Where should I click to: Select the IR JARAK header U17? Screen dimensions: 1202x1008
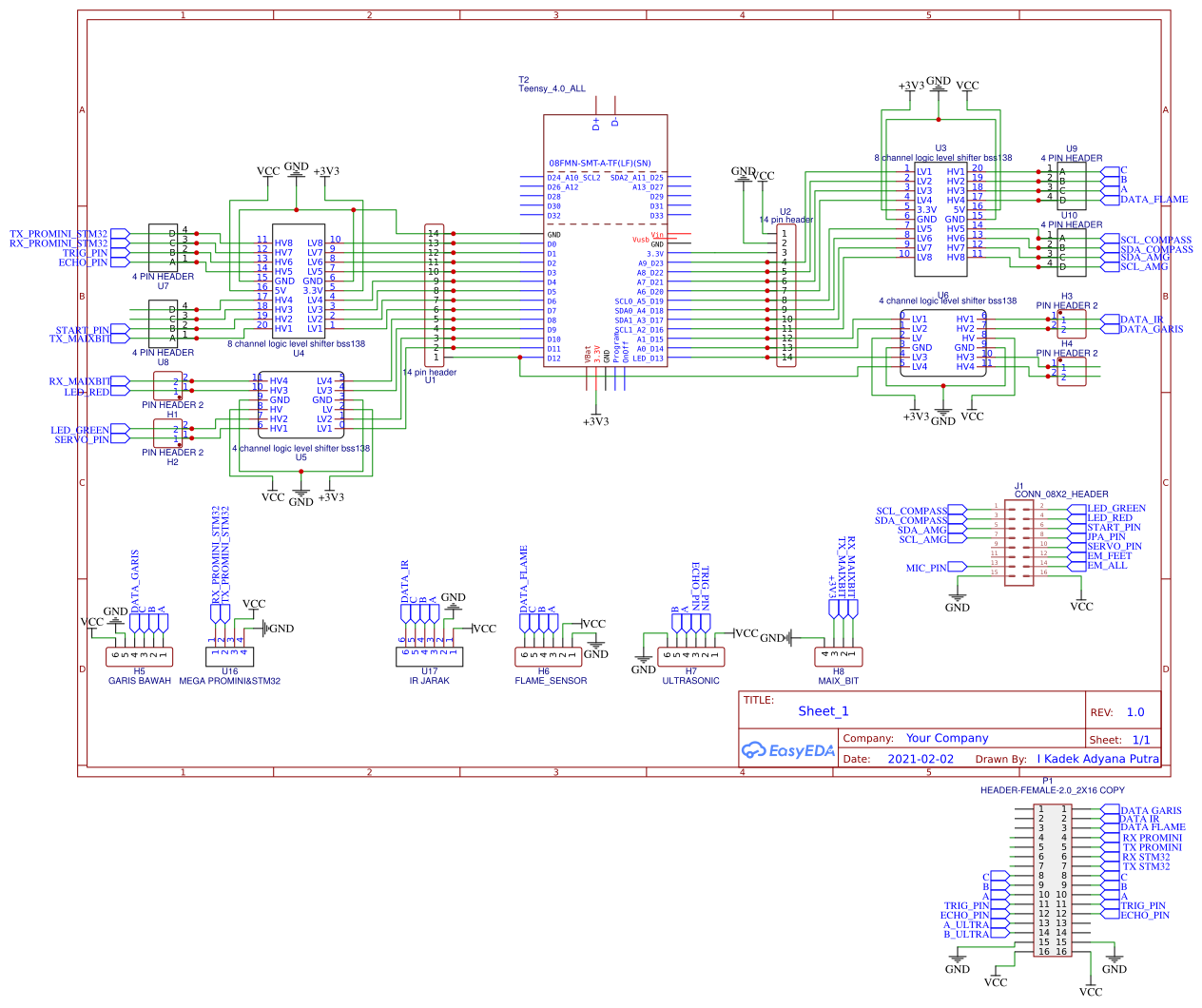430,656
